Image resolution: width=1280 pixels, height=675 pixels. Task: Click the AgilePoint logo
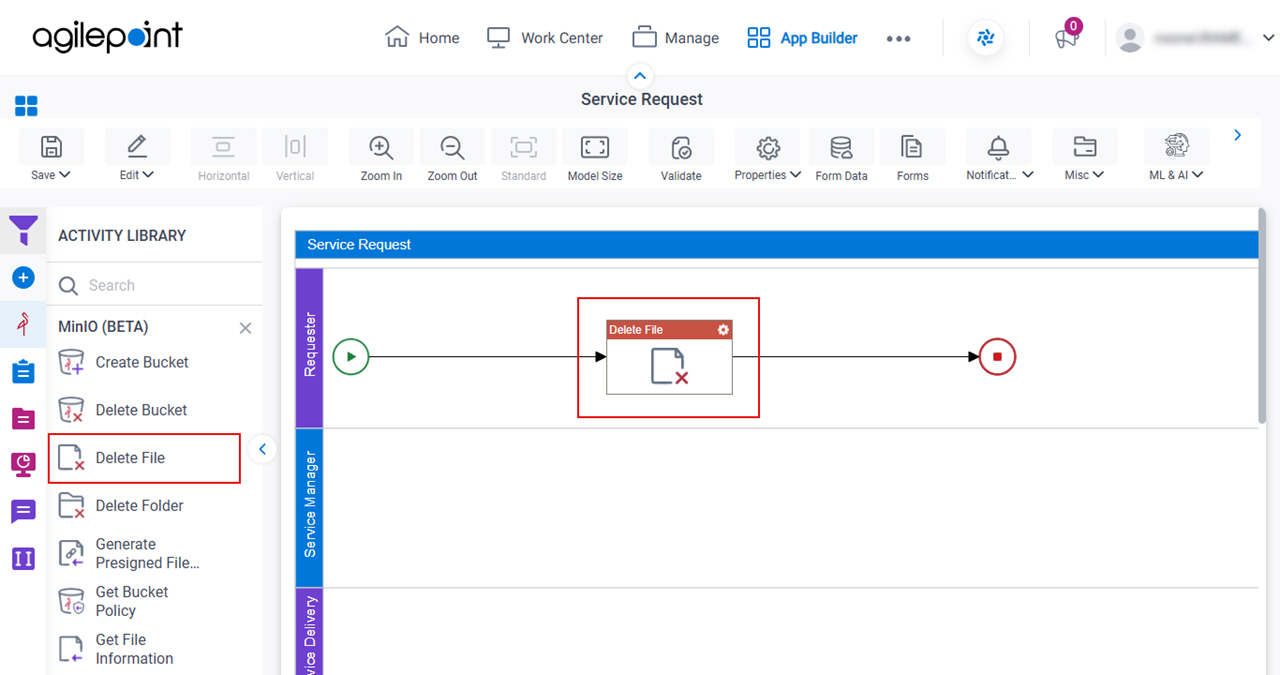[x=107, y=37]
